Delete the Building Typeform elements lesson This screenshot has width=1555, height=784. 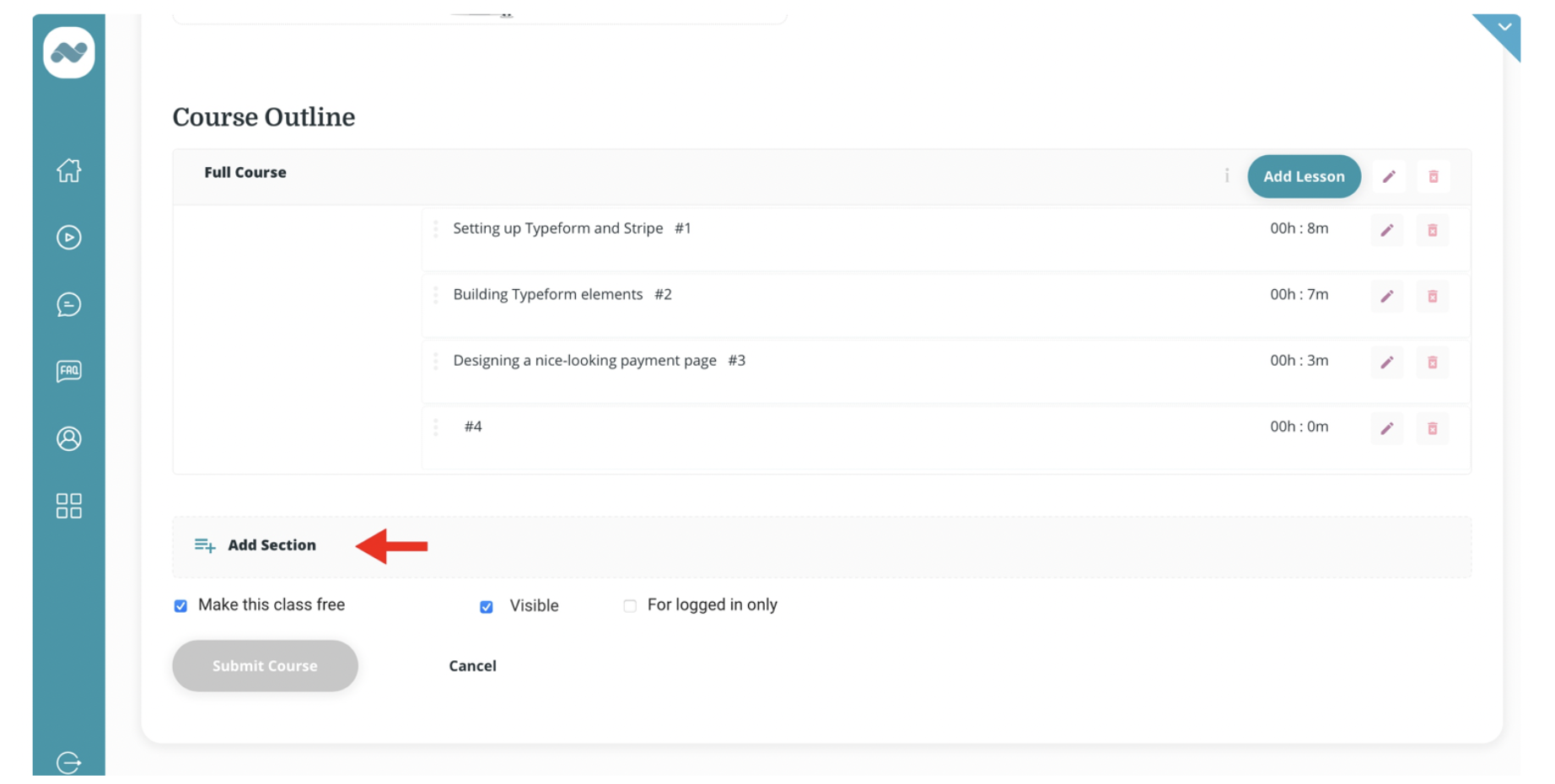(x=1432, y=297)
